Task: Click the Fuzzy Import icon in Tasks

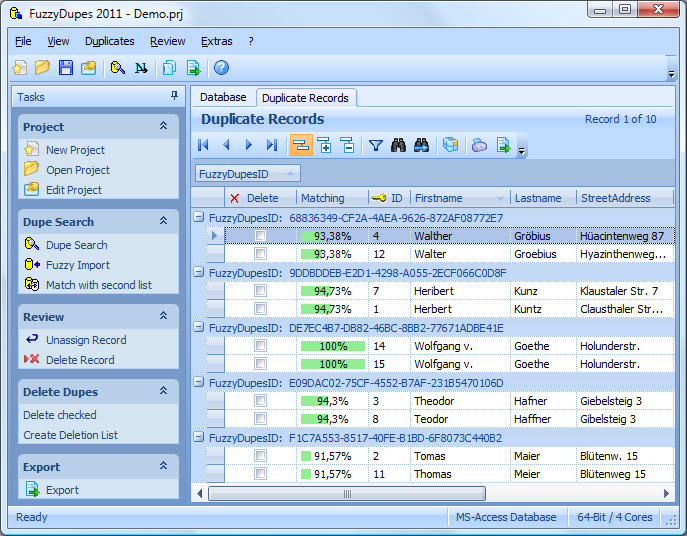Action: coord(32,264)
